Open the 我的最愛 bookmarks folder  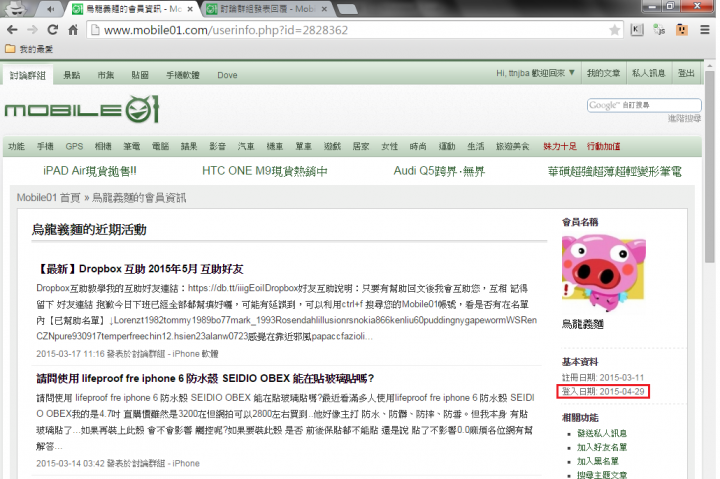[x=29, y=49]
